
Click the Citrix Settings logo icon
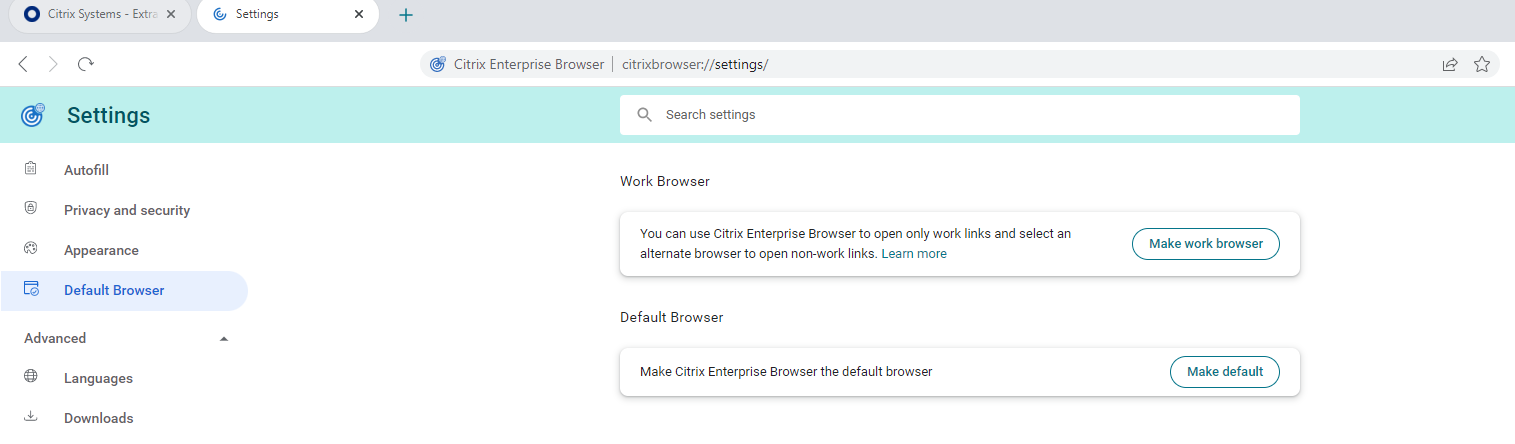click(x=33, y=115)
